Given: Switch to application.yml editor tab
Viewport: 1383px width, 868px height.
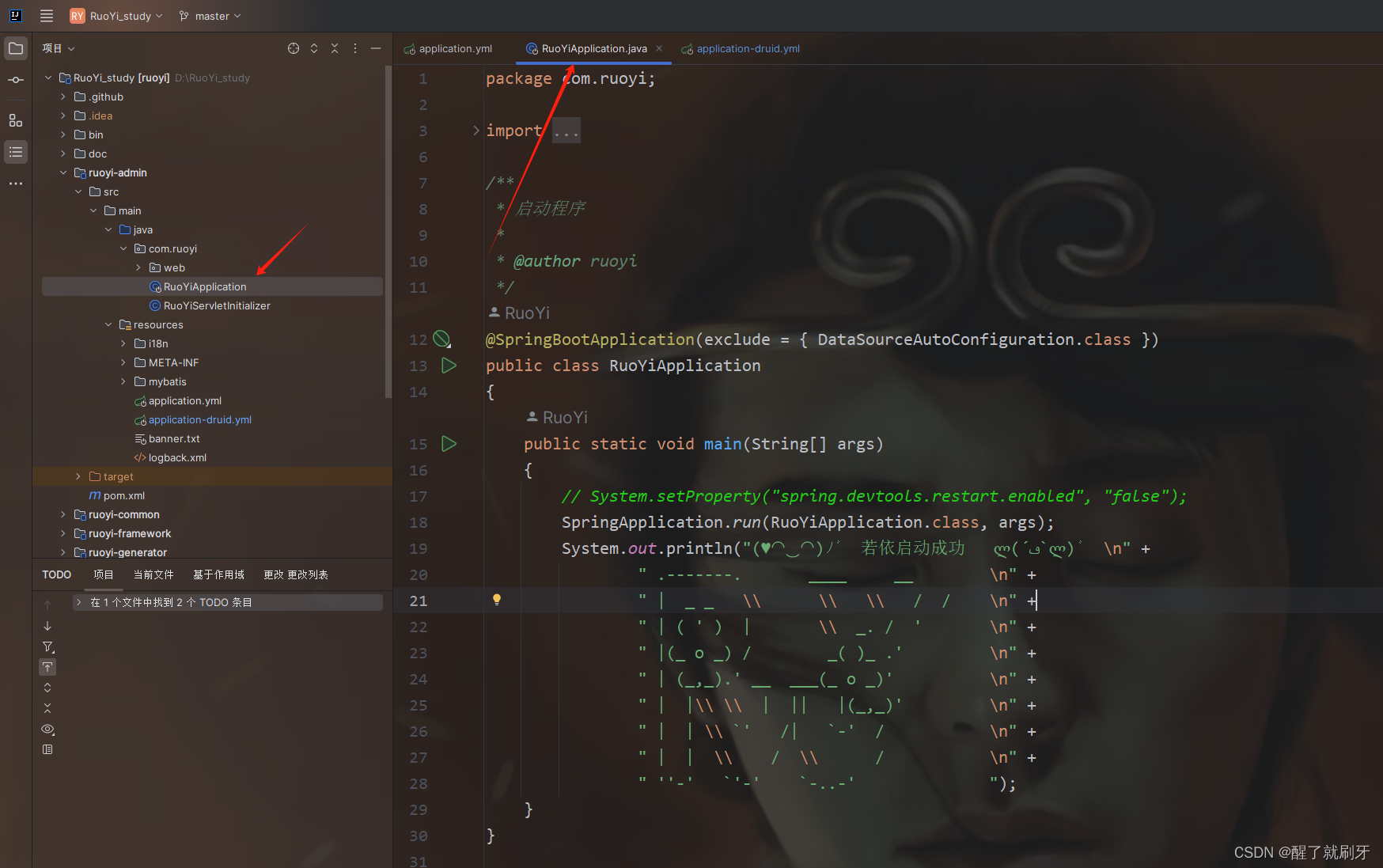Looking at the screenshot, I should [449, 48].
